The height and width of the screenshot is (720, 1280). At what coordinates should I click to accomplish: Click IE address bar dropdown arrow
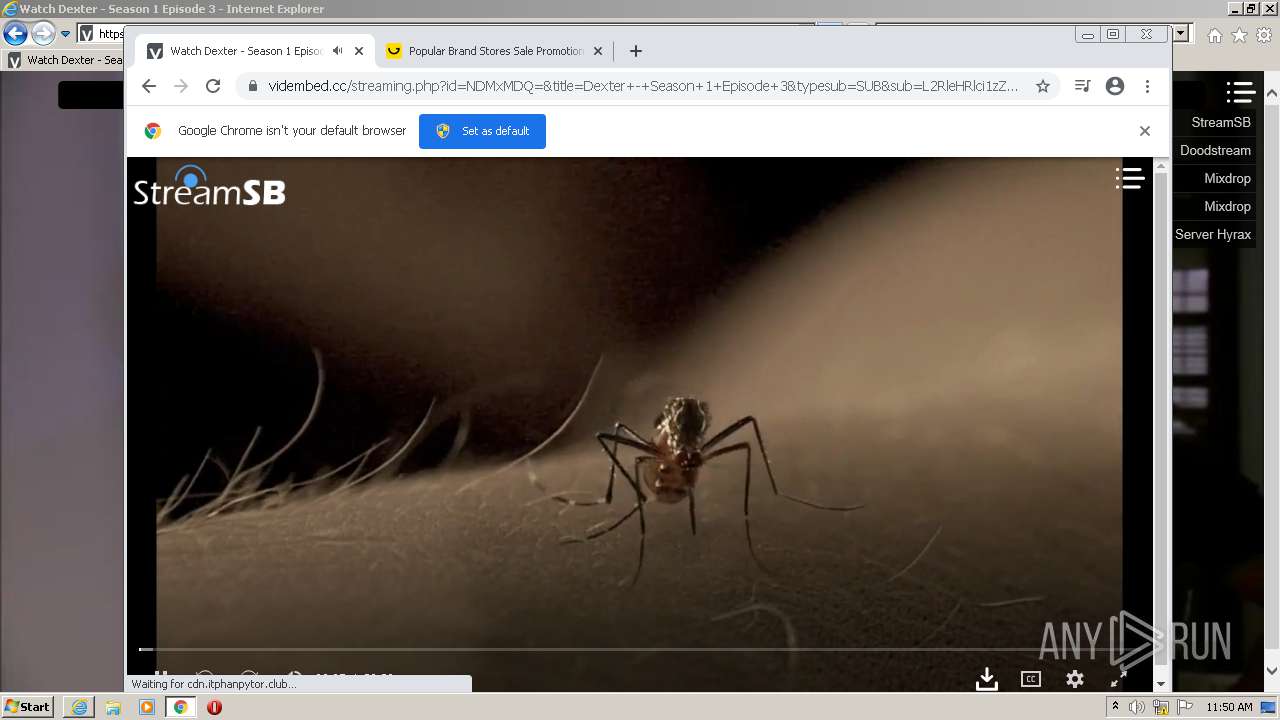(x=1181, y=34)
